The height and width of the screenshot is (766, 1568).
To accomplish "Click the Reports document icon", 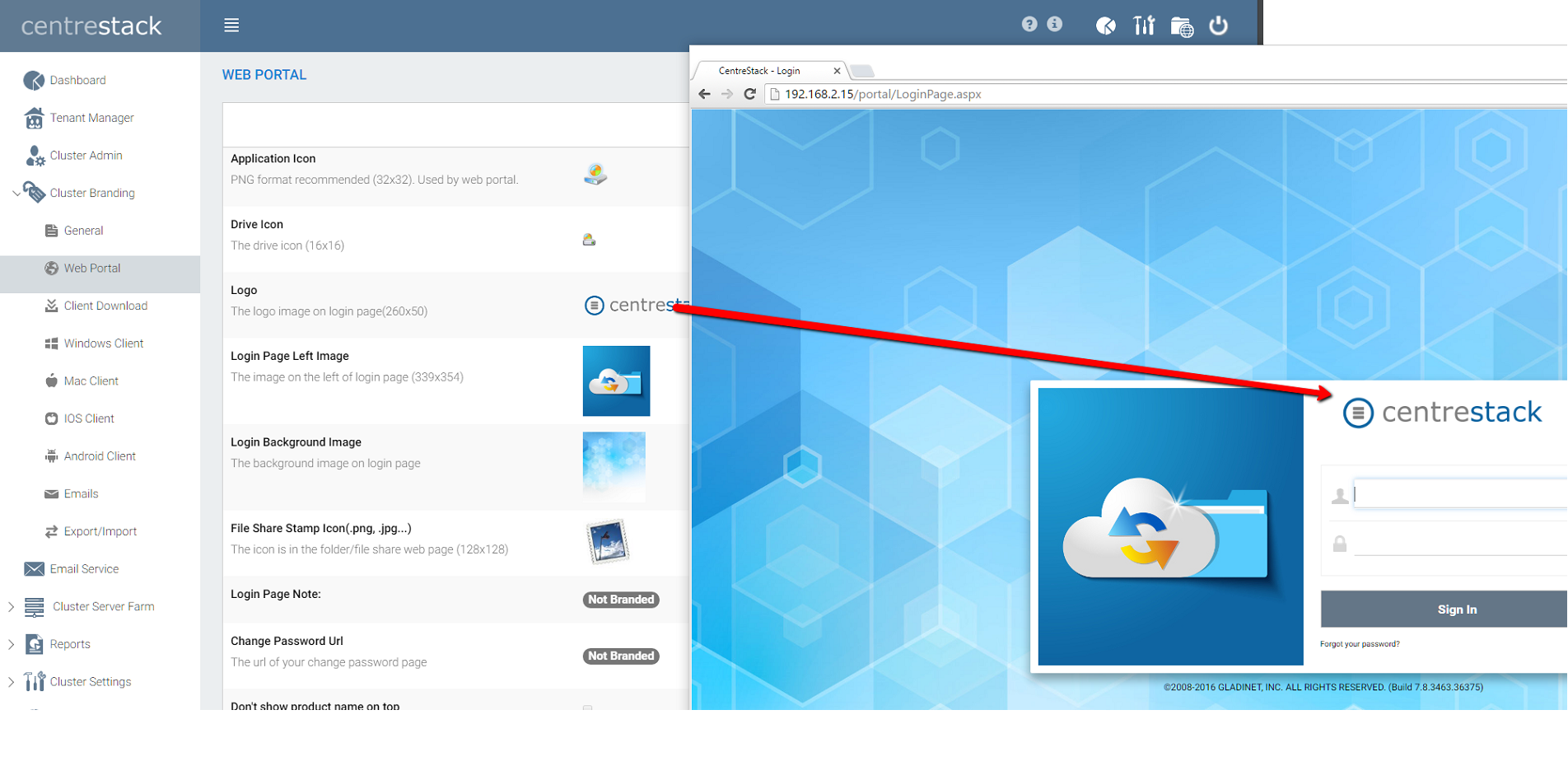I will click(x=34, y=644).
